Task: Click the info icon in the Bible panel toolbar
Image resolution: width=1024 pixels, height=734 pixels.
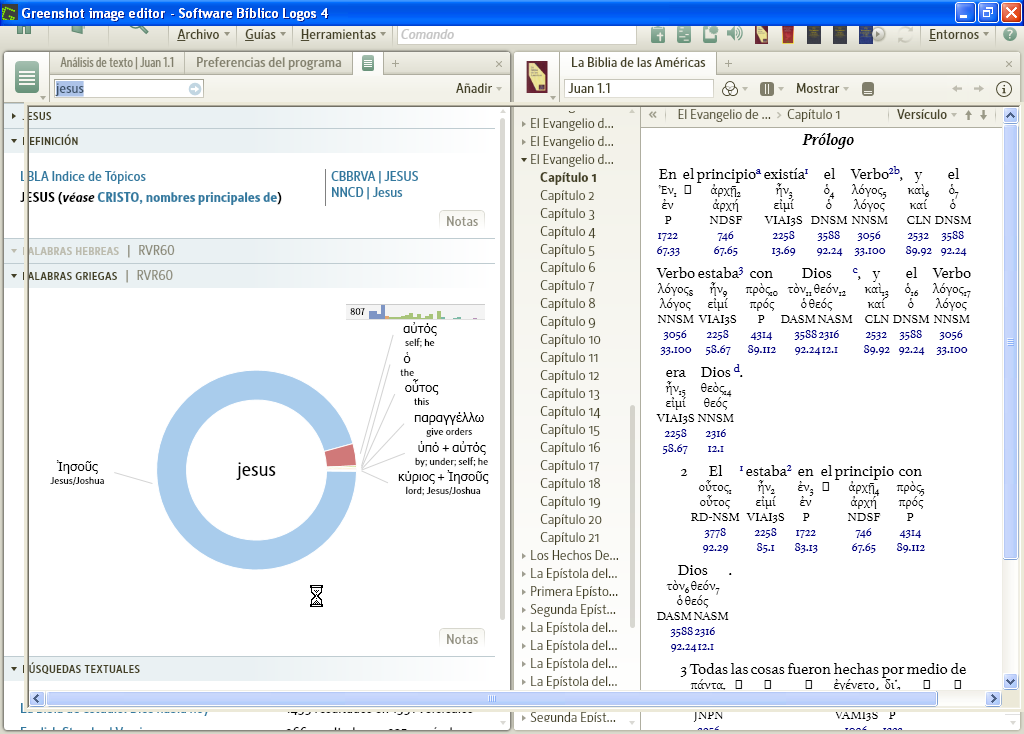Action: coord(1004,89)
